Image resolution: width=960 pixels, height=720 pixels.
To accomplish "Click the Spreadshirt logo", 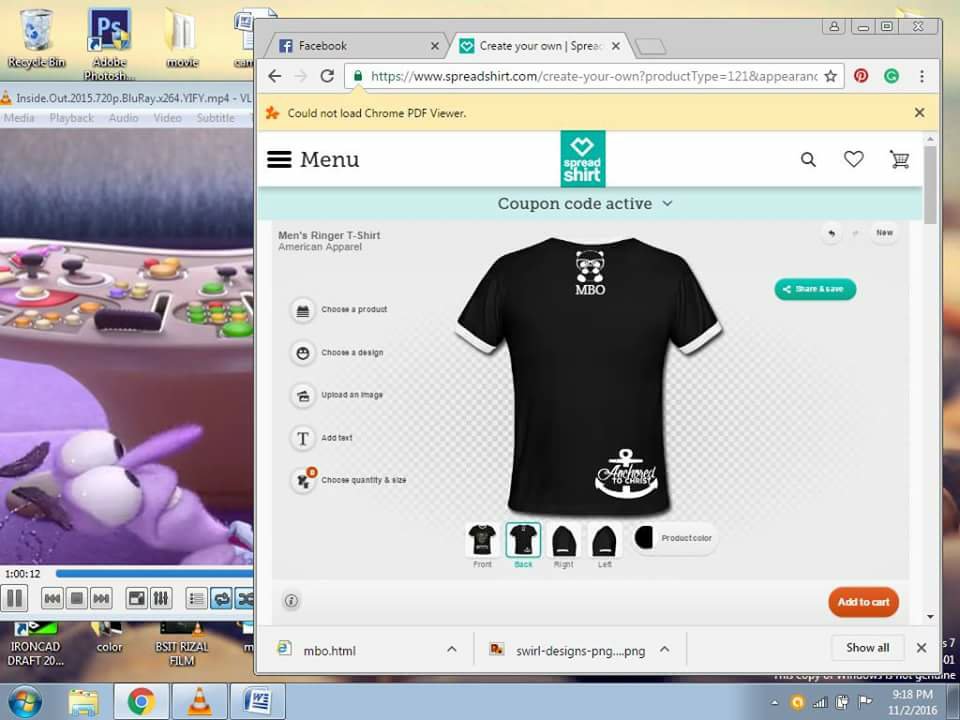I will [582, 159].
